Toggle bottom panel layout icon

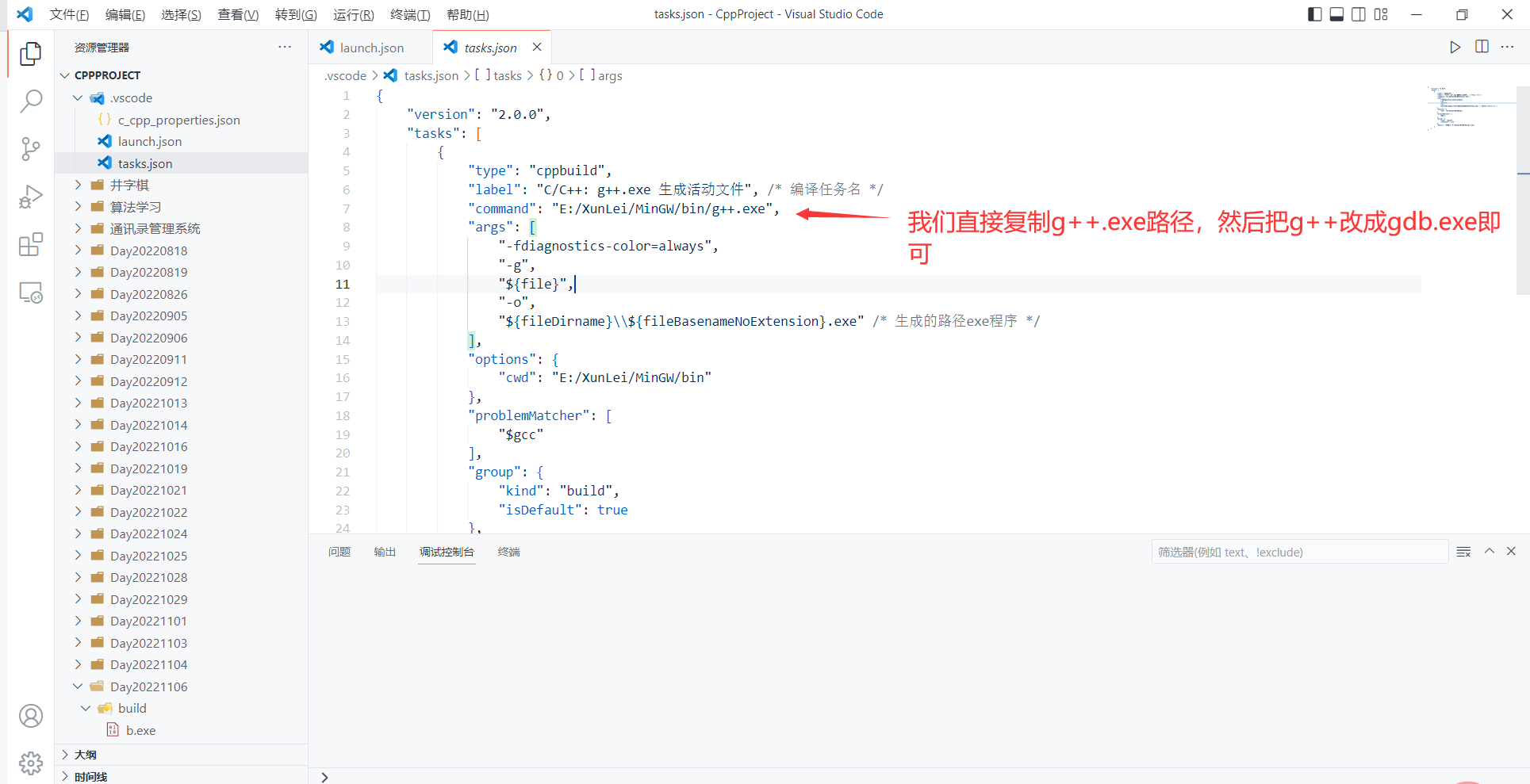pos(1336,14)
